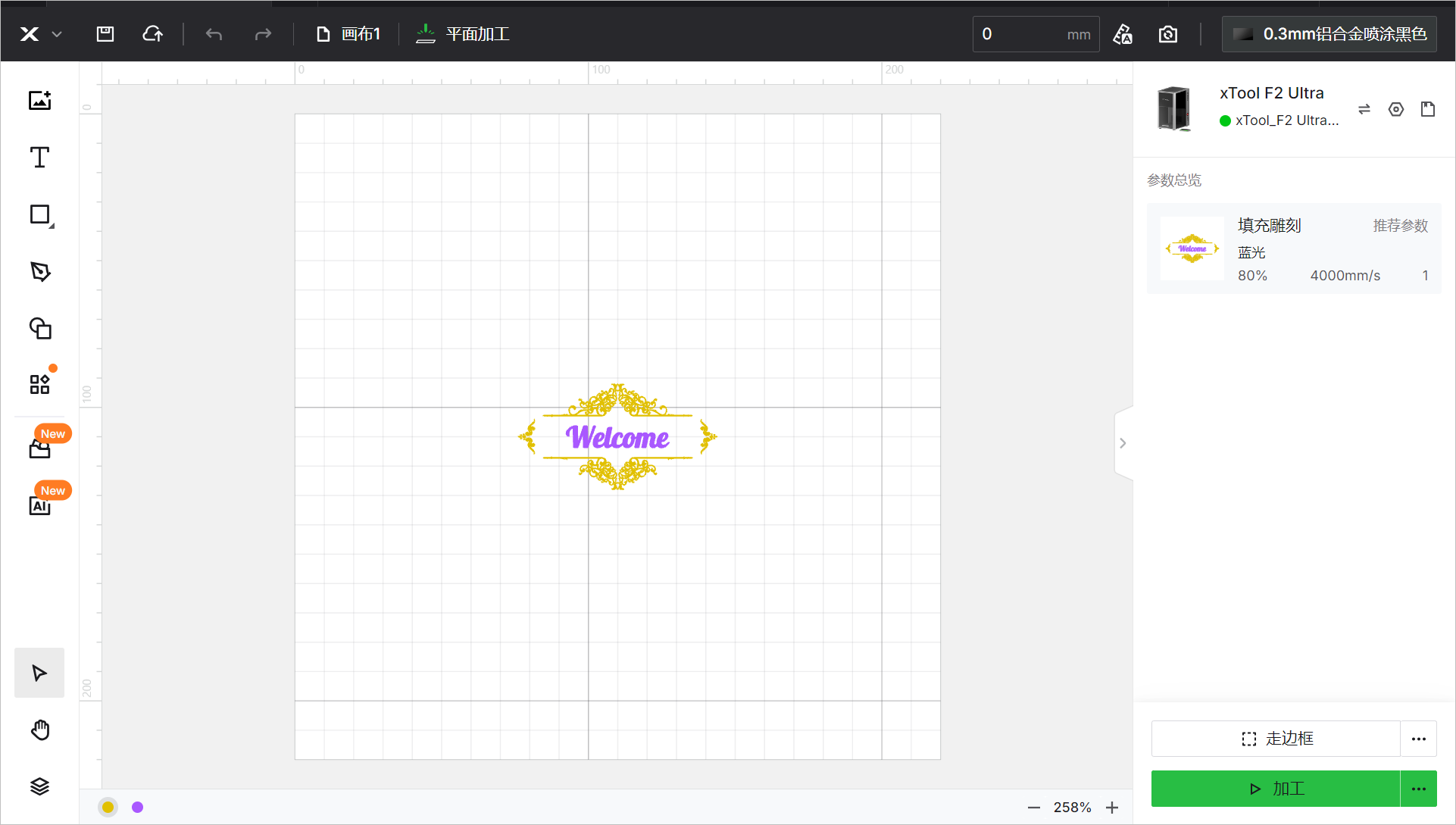Switch to the 画布1 canvas tab
Image resolution: width=1456 pixels, height=825 pixels.
(348, 34)
